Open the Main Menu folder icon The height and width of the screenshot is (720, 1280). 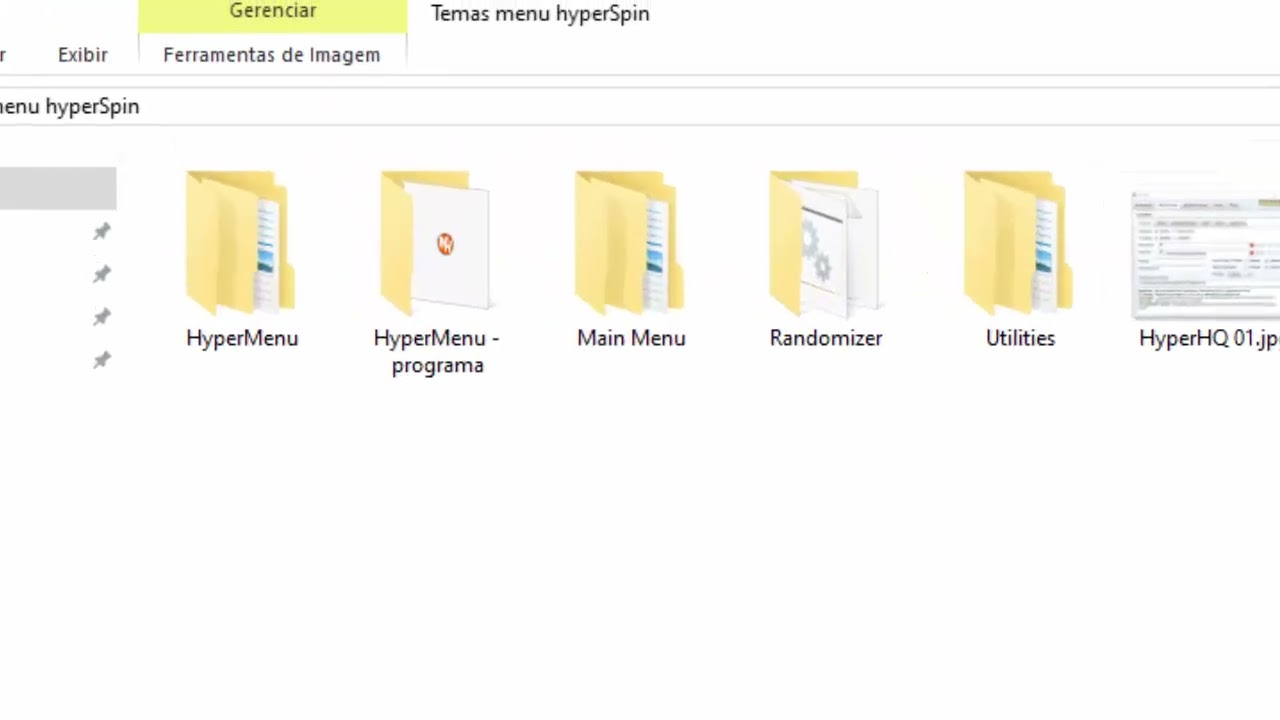(630, 243)
